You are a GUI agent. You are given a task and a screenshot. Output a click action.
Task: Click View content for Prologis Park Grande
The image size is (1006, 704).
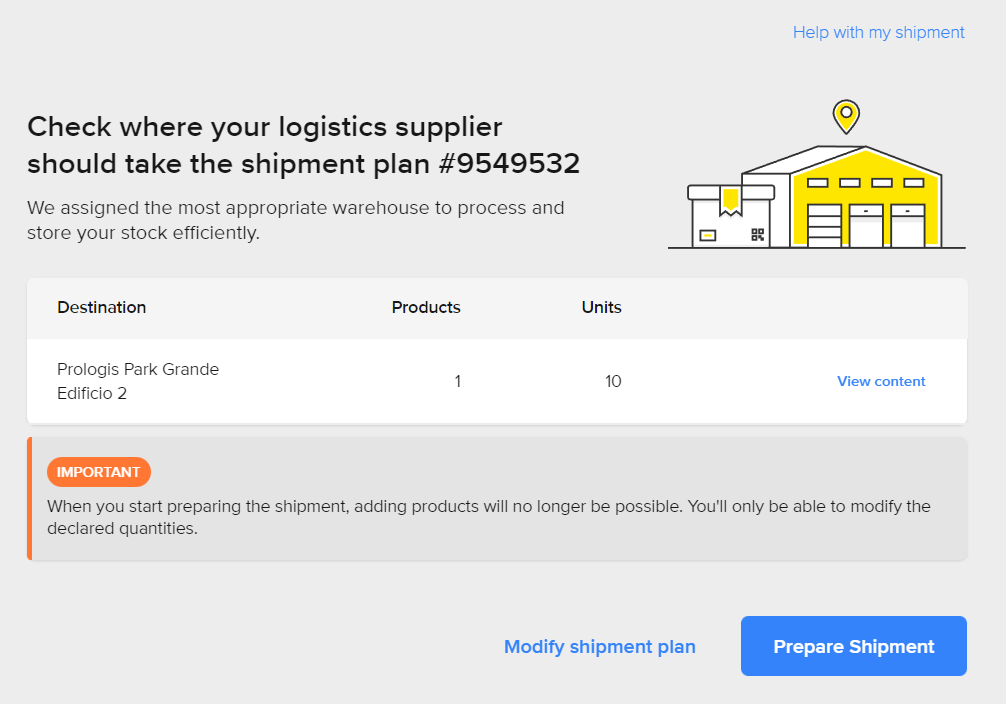tap(881, 381)
